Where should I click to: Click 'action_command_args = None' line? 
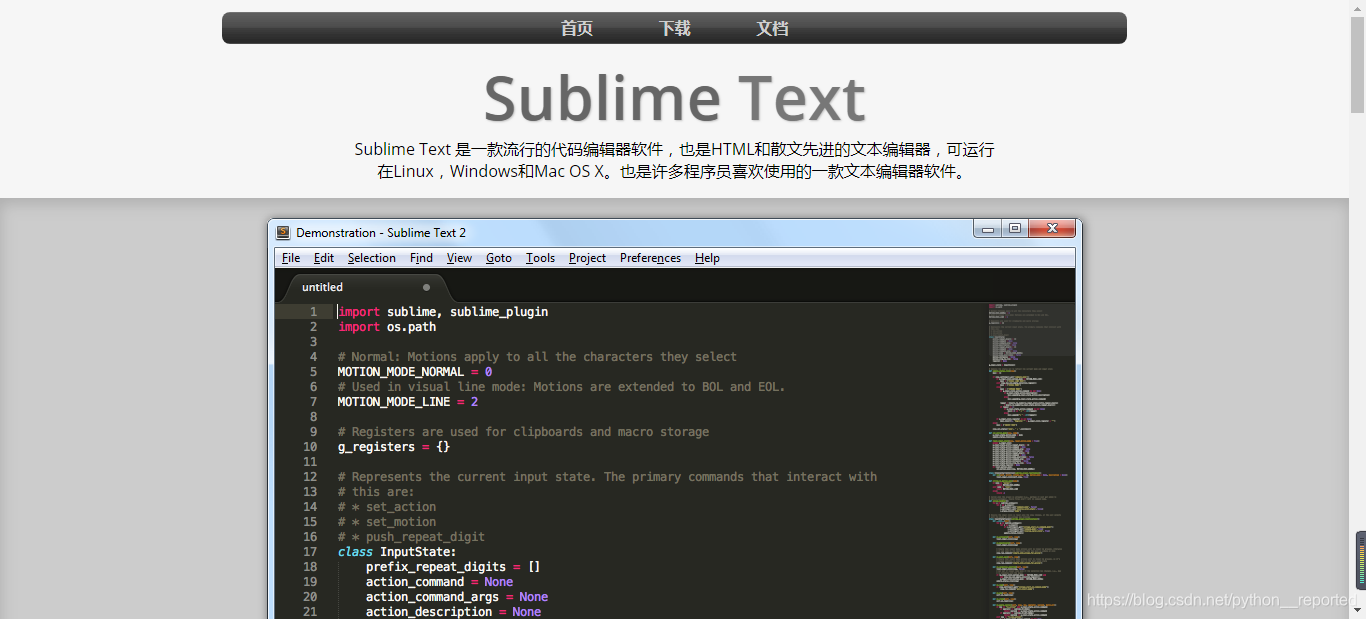pos(457,597)
